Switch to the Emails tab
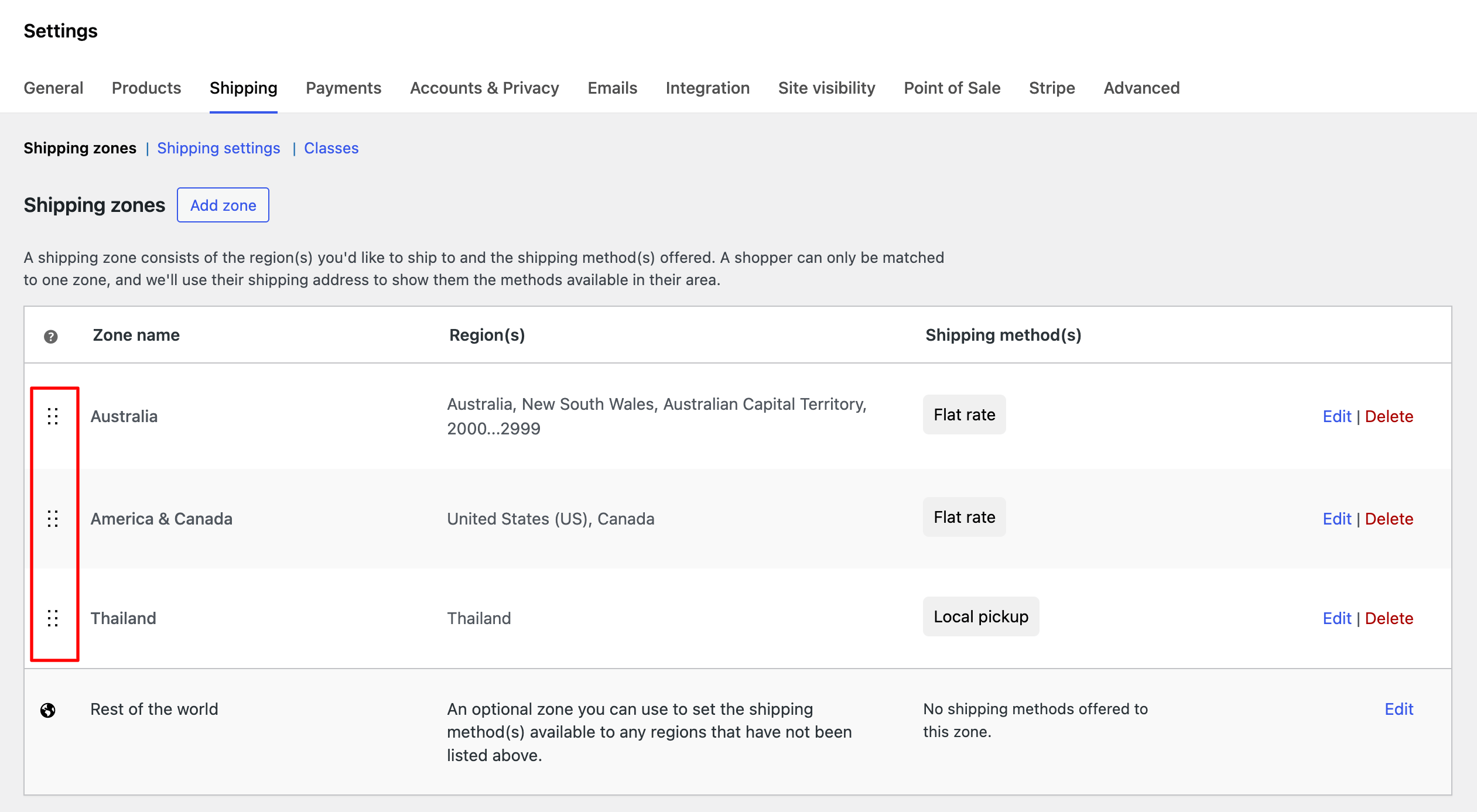This screenshot has width=1477, height=812. (611, 88)
